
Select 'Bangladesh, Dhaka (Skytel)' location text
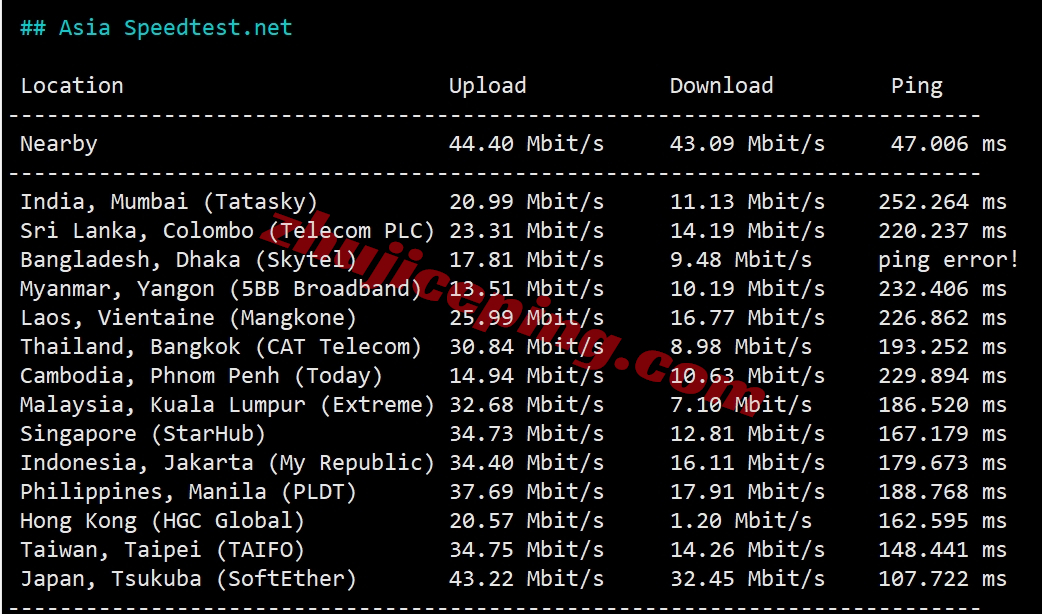click(x=188, y=260)
